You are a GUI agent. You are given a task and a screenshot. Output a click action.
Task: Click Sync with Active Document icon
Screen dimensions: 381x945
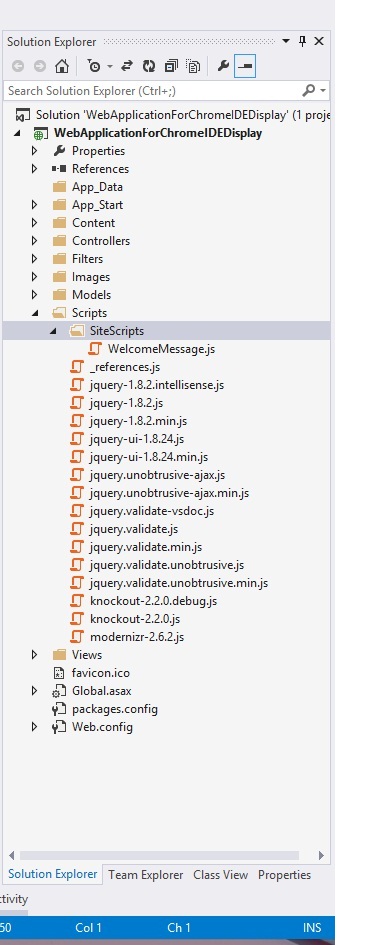point(127,66)
